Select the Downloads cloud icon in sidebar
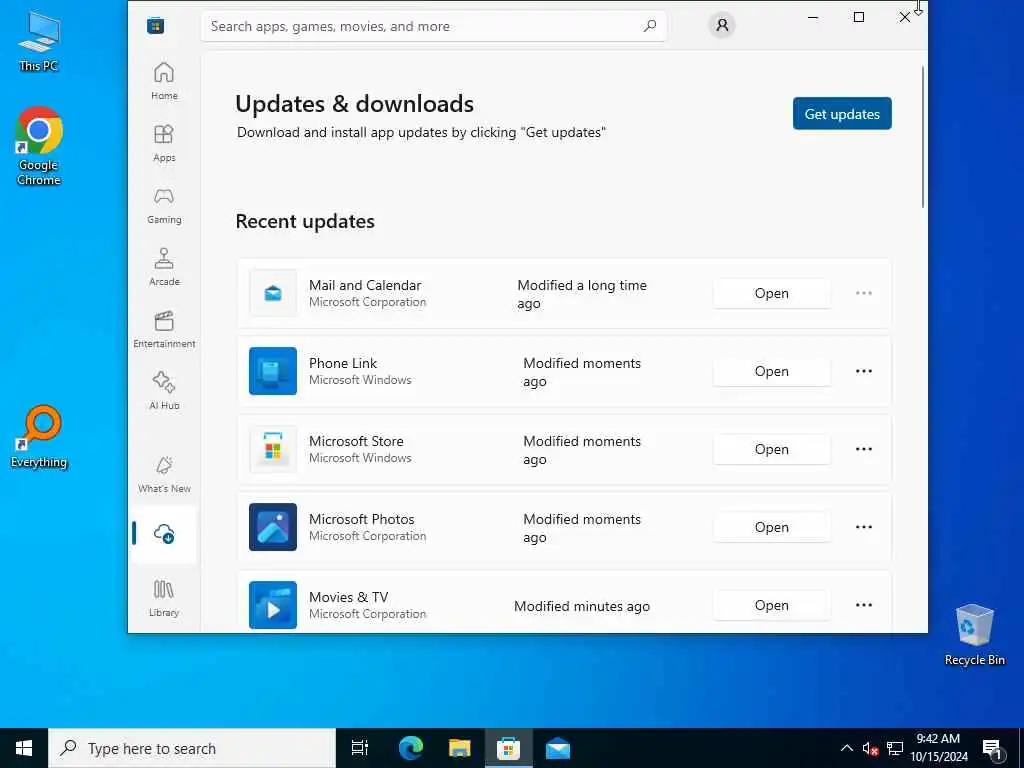This screenshot has height=768, width=1024. [164, 534]
